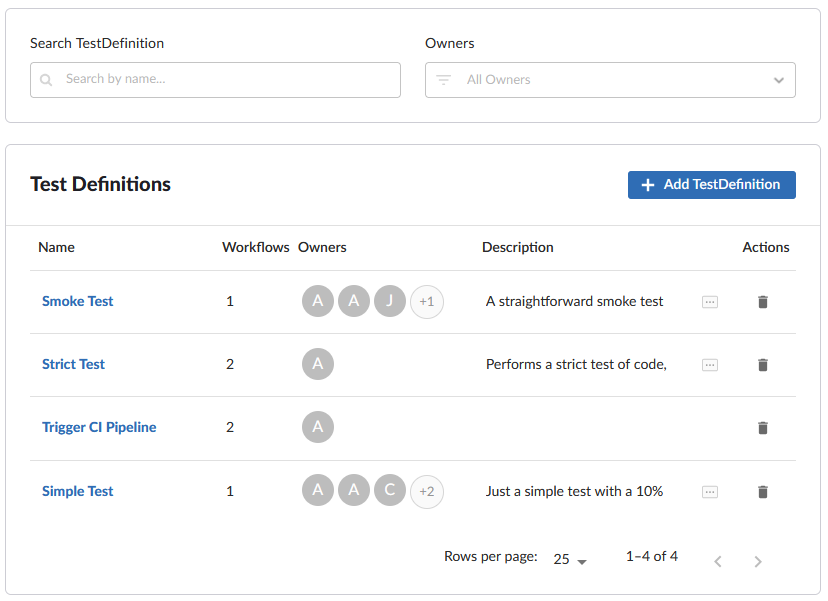Expand Smoke Test description ellipsis
Viewport: 828px width, 601px height.
click(710, 302)
